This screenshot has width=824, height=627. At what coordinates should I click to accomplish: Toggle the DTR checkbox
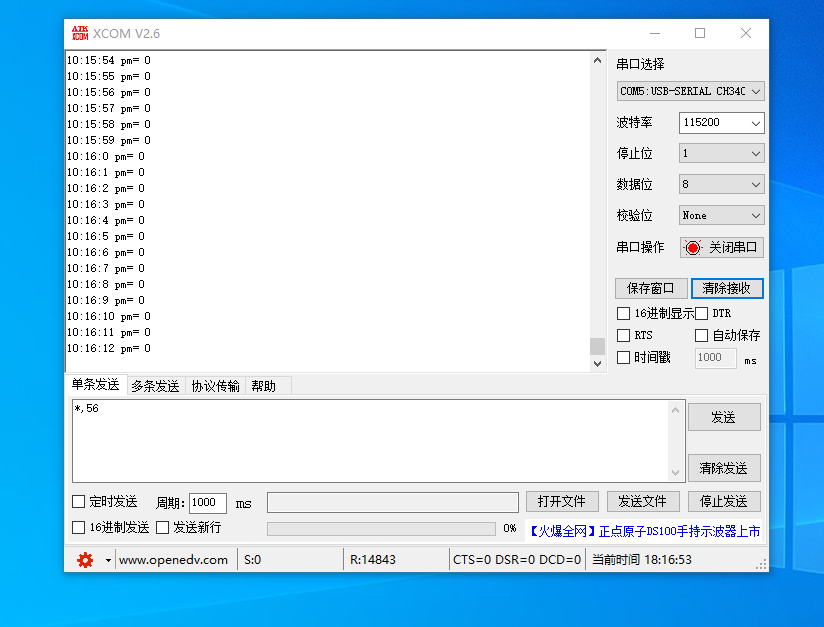coord(702,314)
